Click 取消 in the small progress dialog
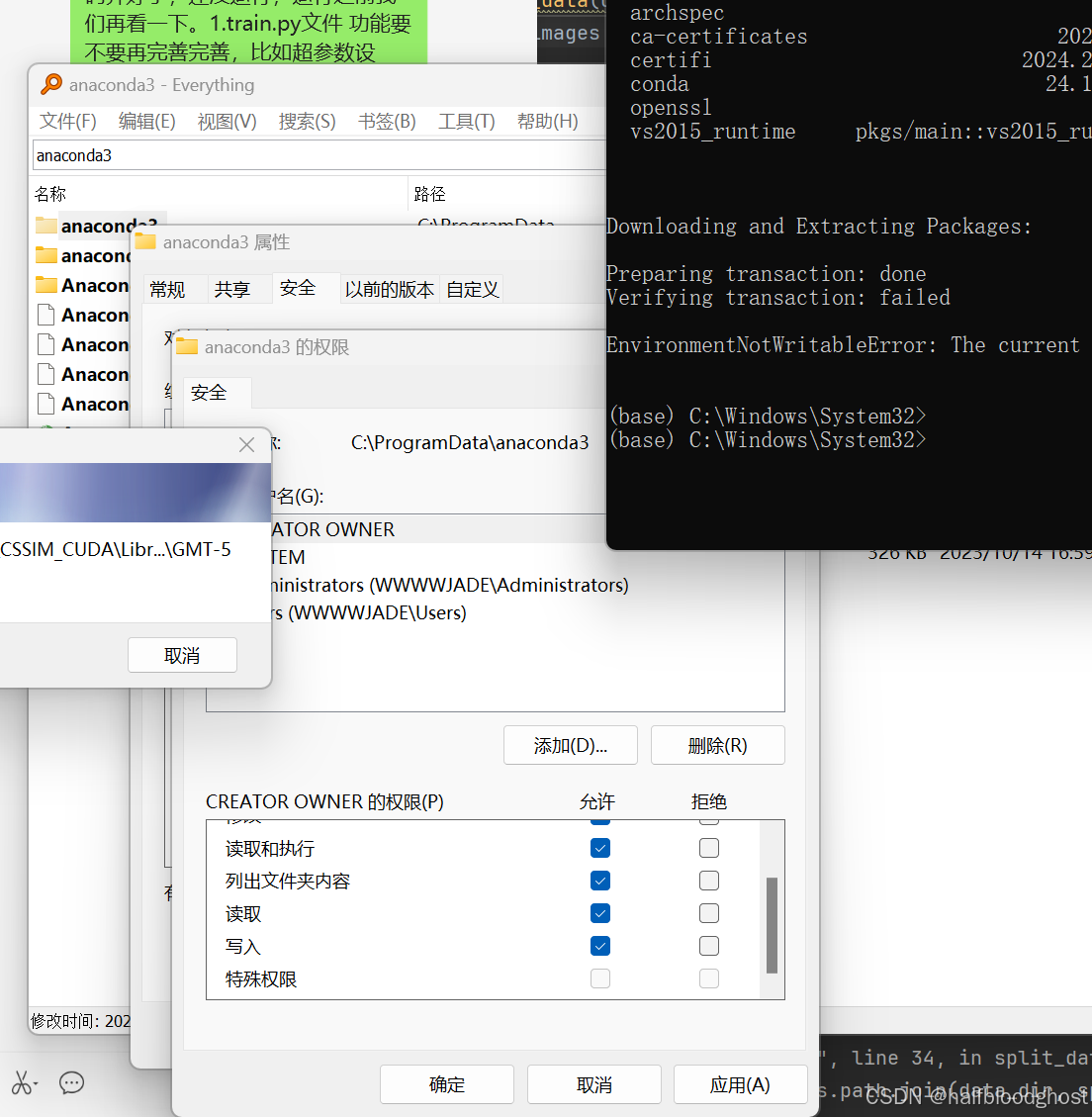 point(182,655)
